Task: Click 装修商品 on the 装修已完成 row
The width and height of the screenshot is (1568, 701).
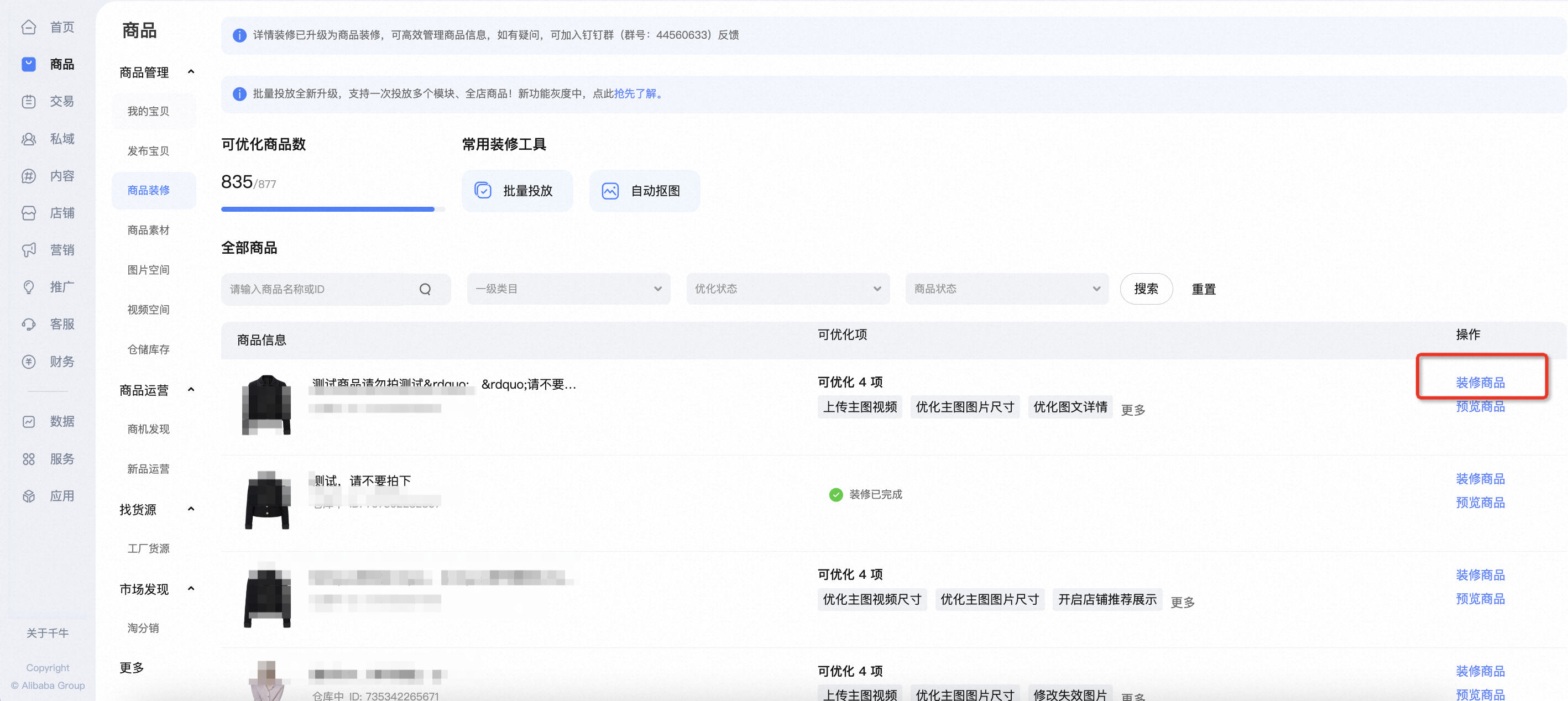Action: click(1480, 478)
